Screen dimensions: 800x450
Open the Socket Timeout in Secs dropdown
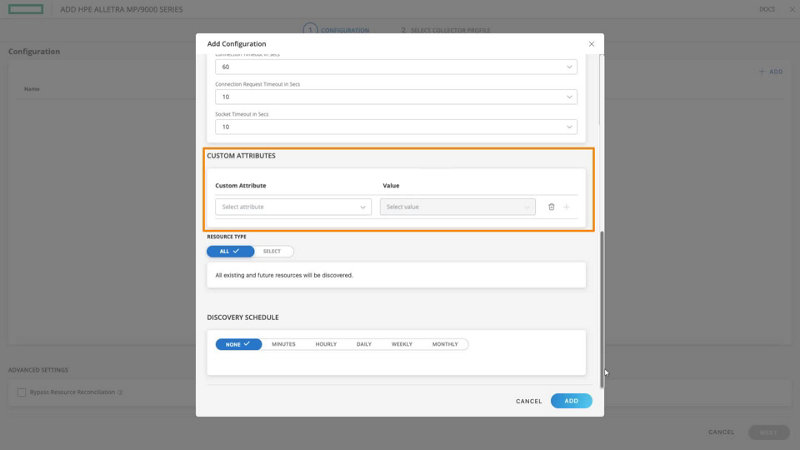click(x=396, y=127)
